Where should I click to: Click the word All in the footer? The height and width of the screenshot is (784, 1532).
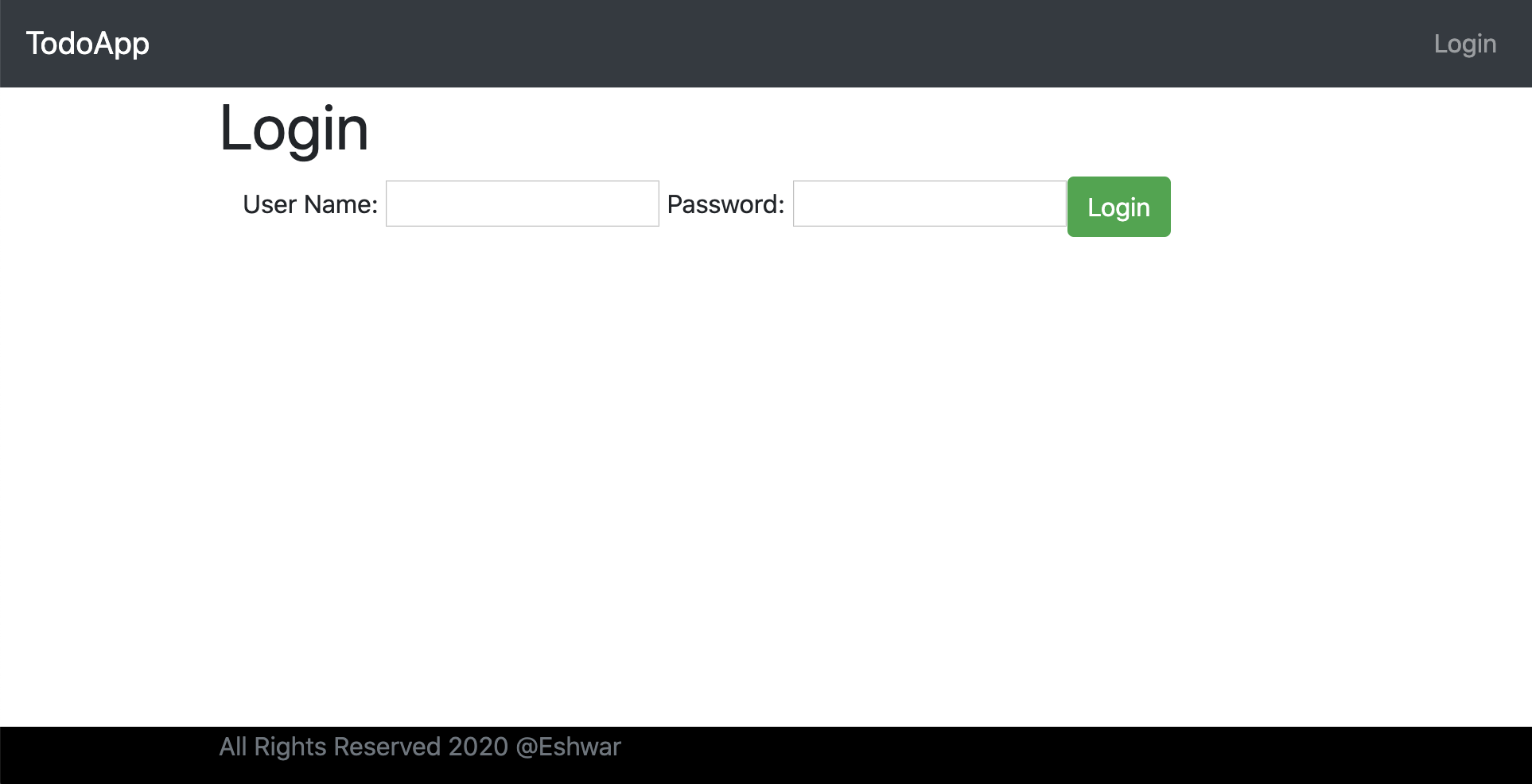pos(233,747)
